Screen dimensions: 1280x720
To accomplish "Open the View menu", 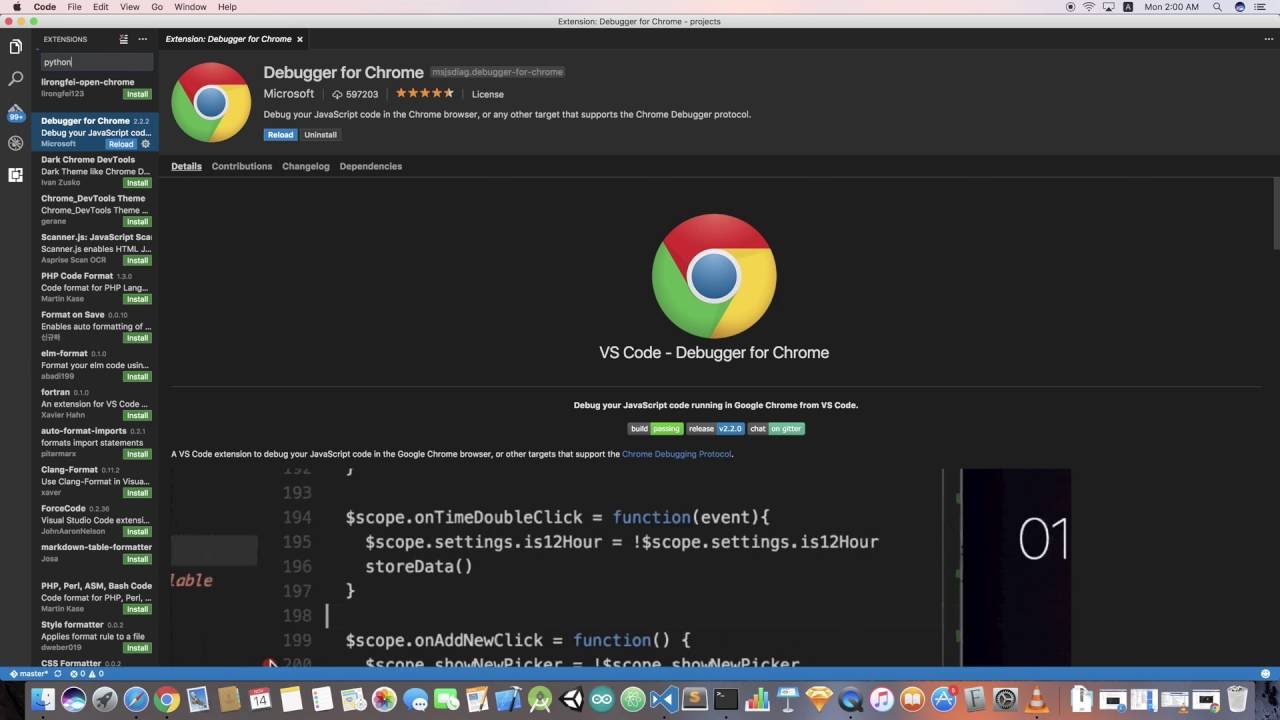I will tap(130, 7).
